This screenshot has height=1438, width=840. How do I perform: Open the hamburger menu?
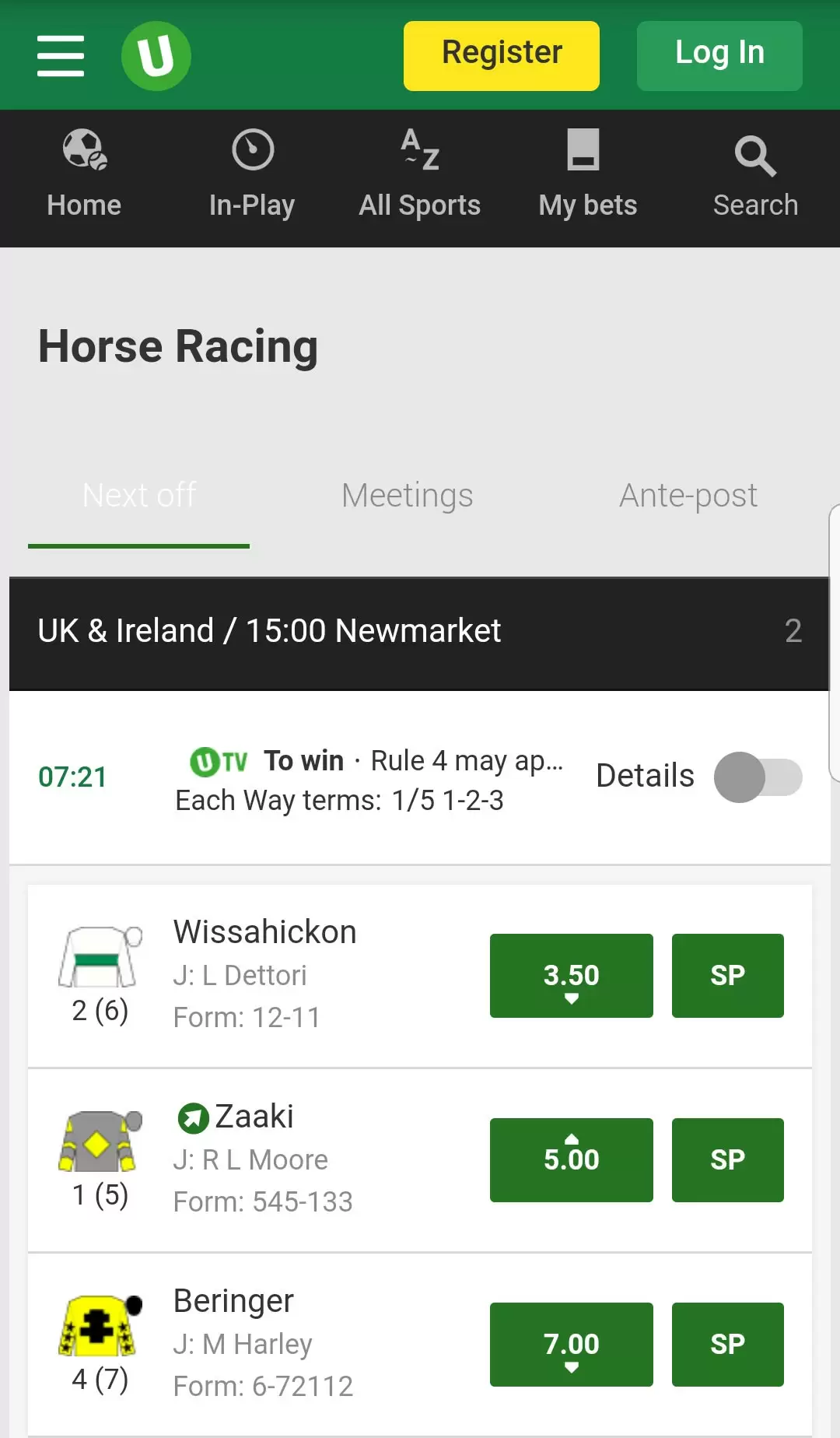61,56
